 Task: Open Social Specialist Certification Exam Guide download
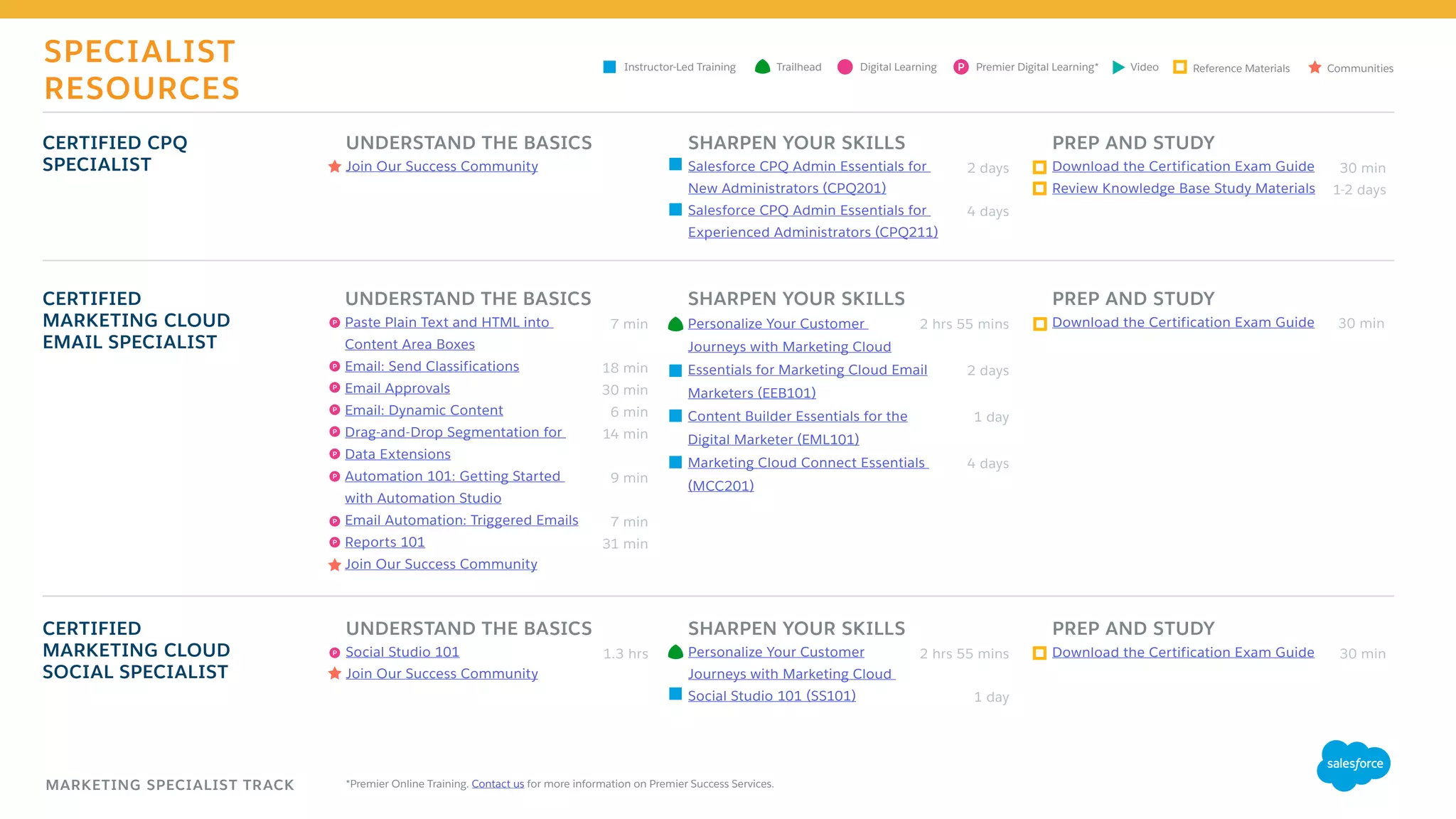pyautogui.click(x=1182, y=653)
